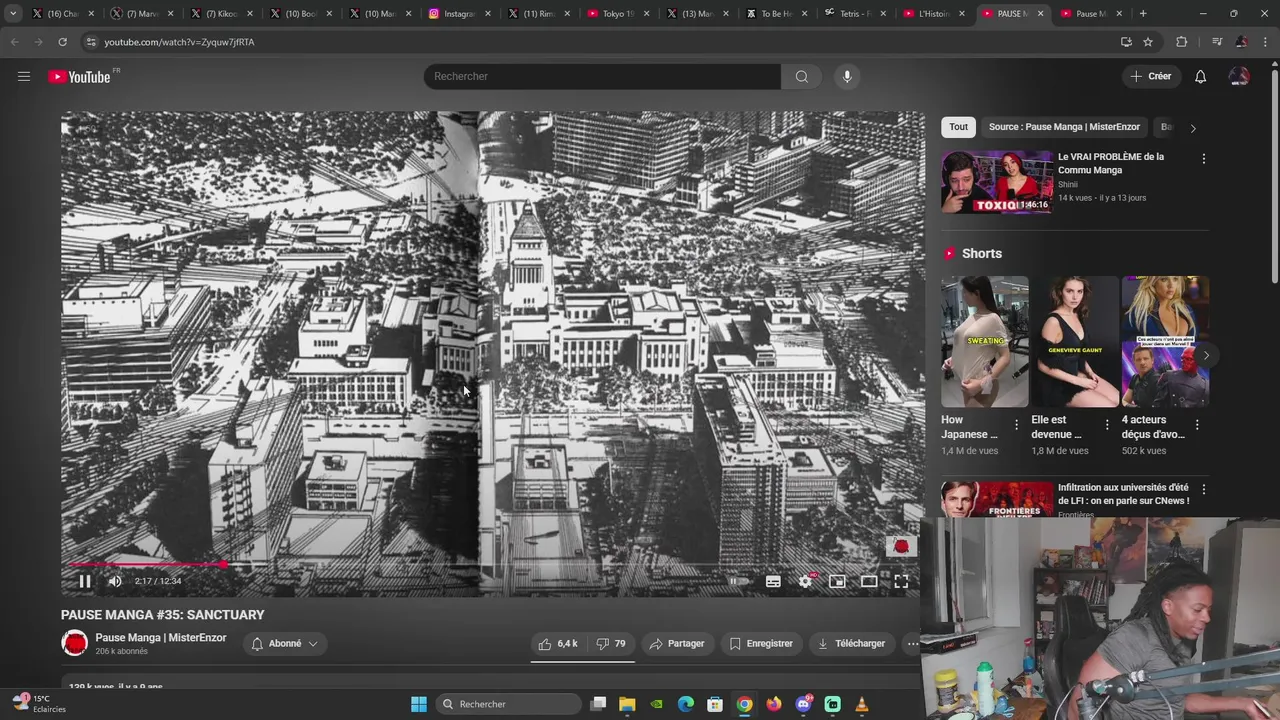This screenshot has width=1280, height=720.
Task: Open options for Infiltration aux universités video
Action: point(1203,490)
